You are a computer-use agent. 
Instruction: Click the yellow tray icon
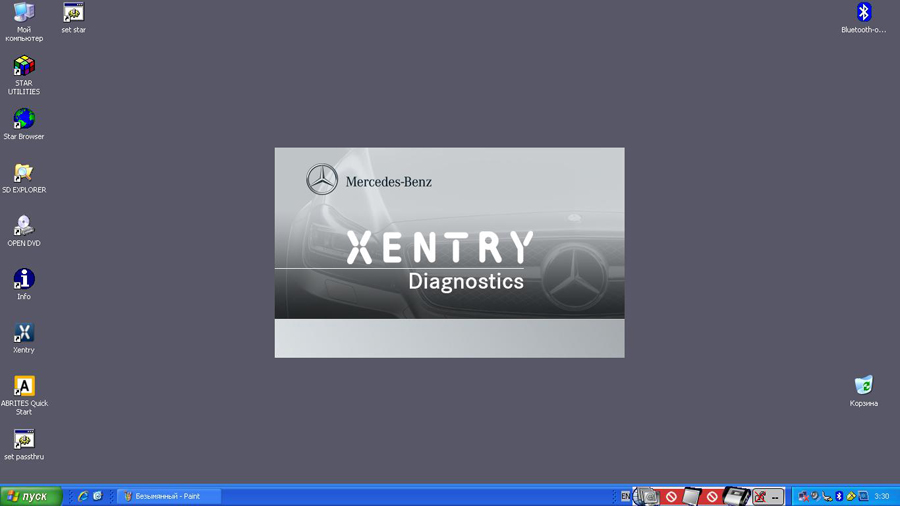(x=851, y=496)
